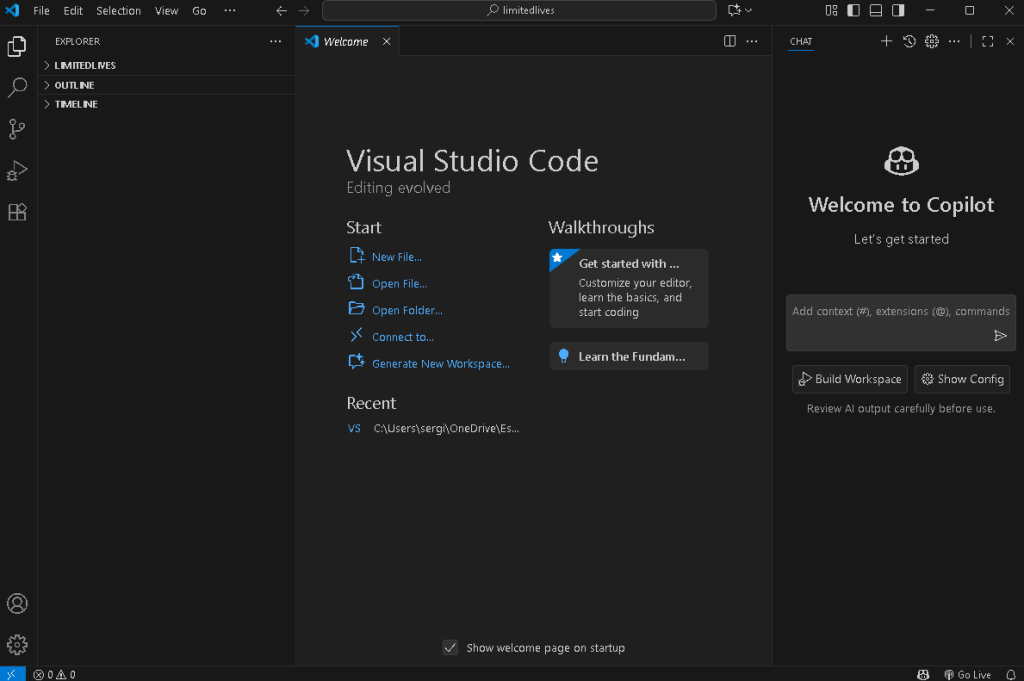The width and height of the screenshot is (1024, 681).
Task: Click the Accounts icon in activity bar
Action: point(17,604)
